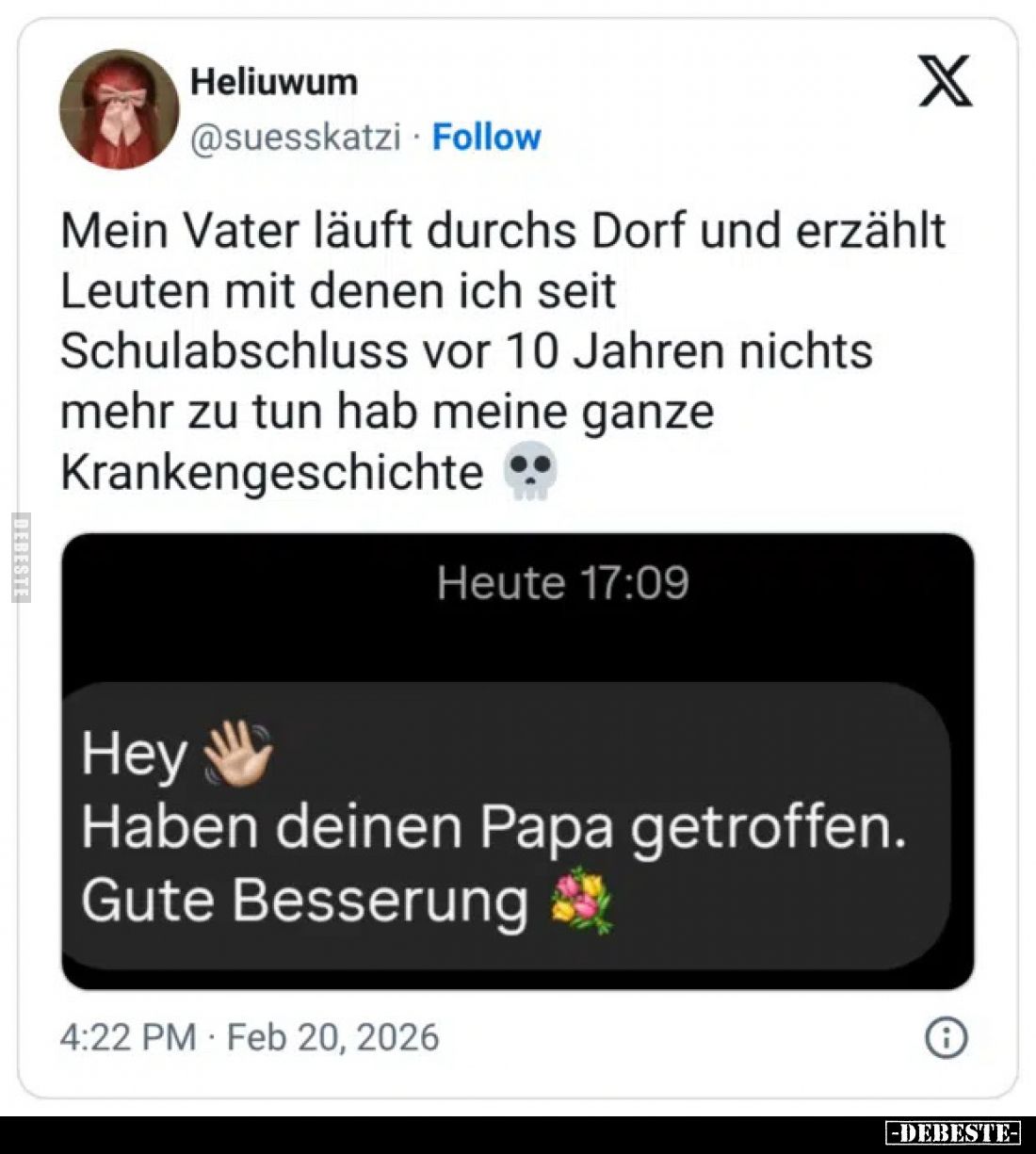This screenshot has width=1036, height=1154.
Task: Click the Heliuwum display name
Action: click(x=273, y=80)
